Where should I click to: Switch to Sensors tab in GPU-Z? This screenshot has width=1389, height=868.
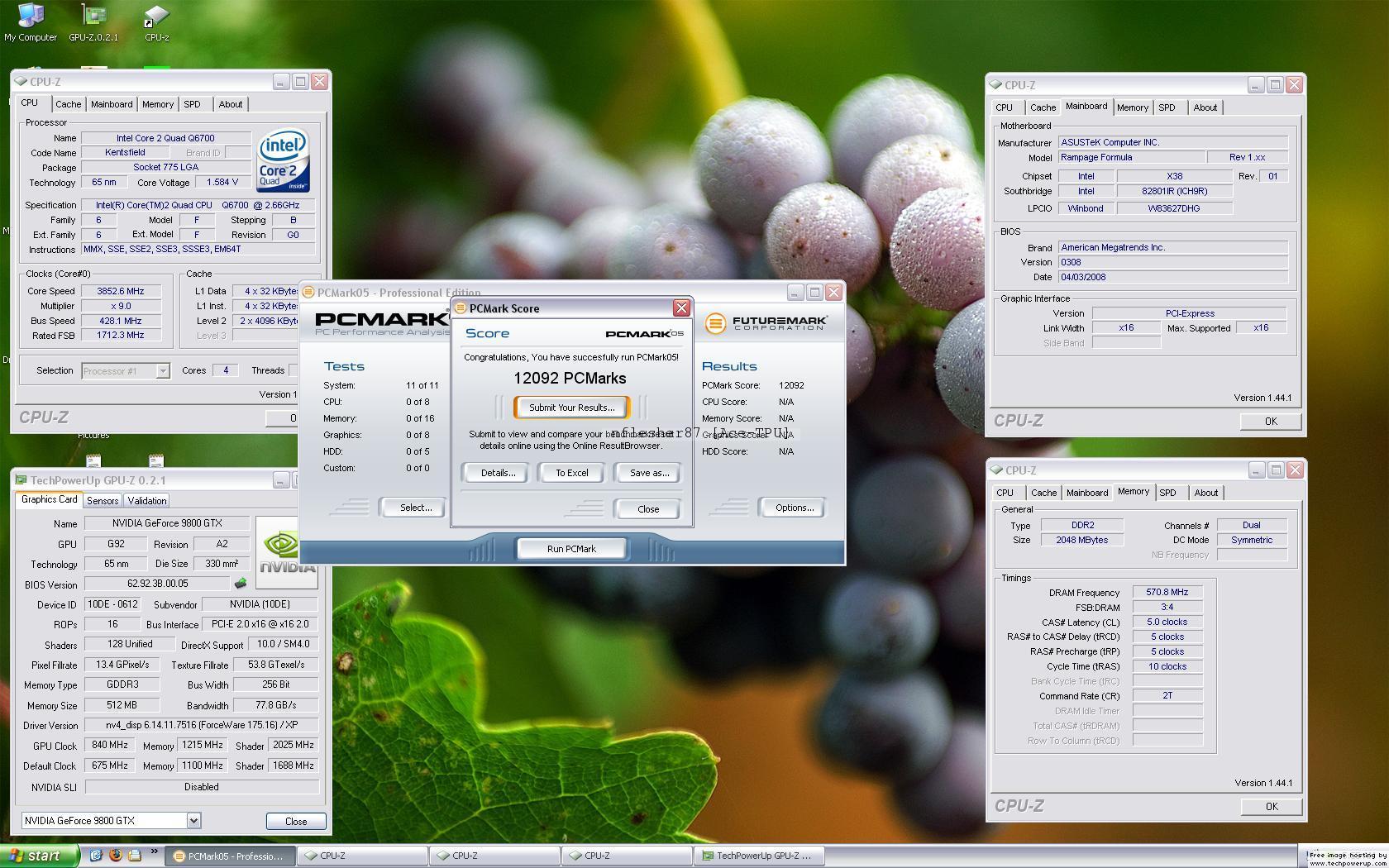103,500
